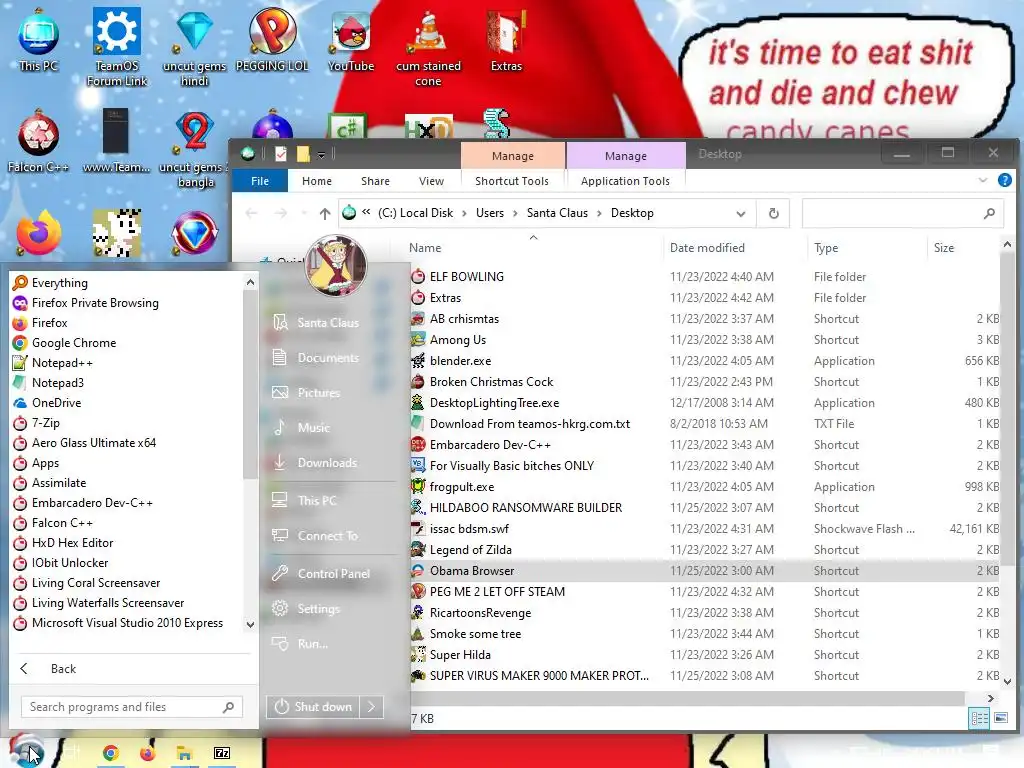Open the File tab
The image size is (1024, 768).
(260, 181)
